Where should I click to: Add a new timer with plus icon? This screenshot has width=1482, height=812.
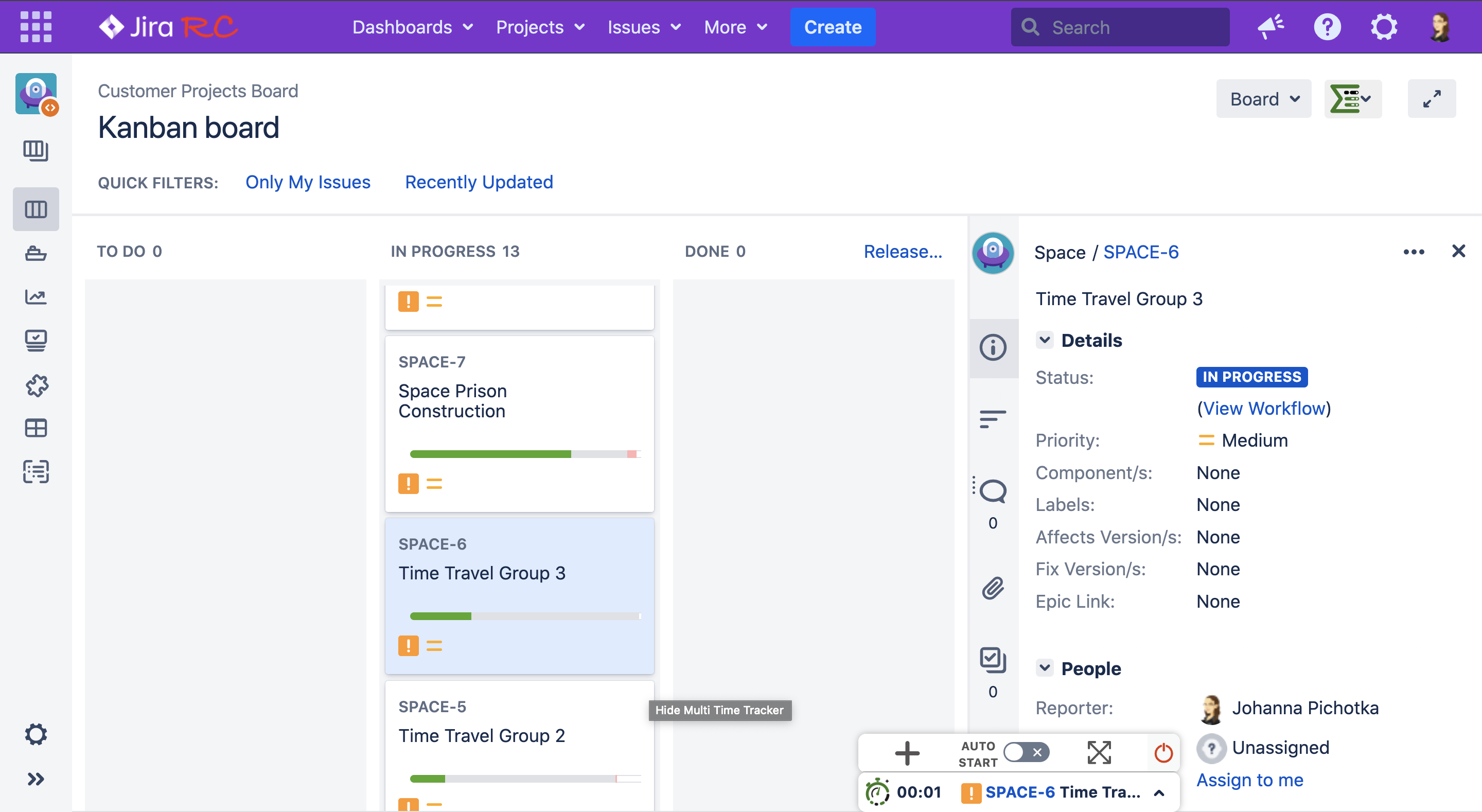pyautogui.click(x=907, y=753)
